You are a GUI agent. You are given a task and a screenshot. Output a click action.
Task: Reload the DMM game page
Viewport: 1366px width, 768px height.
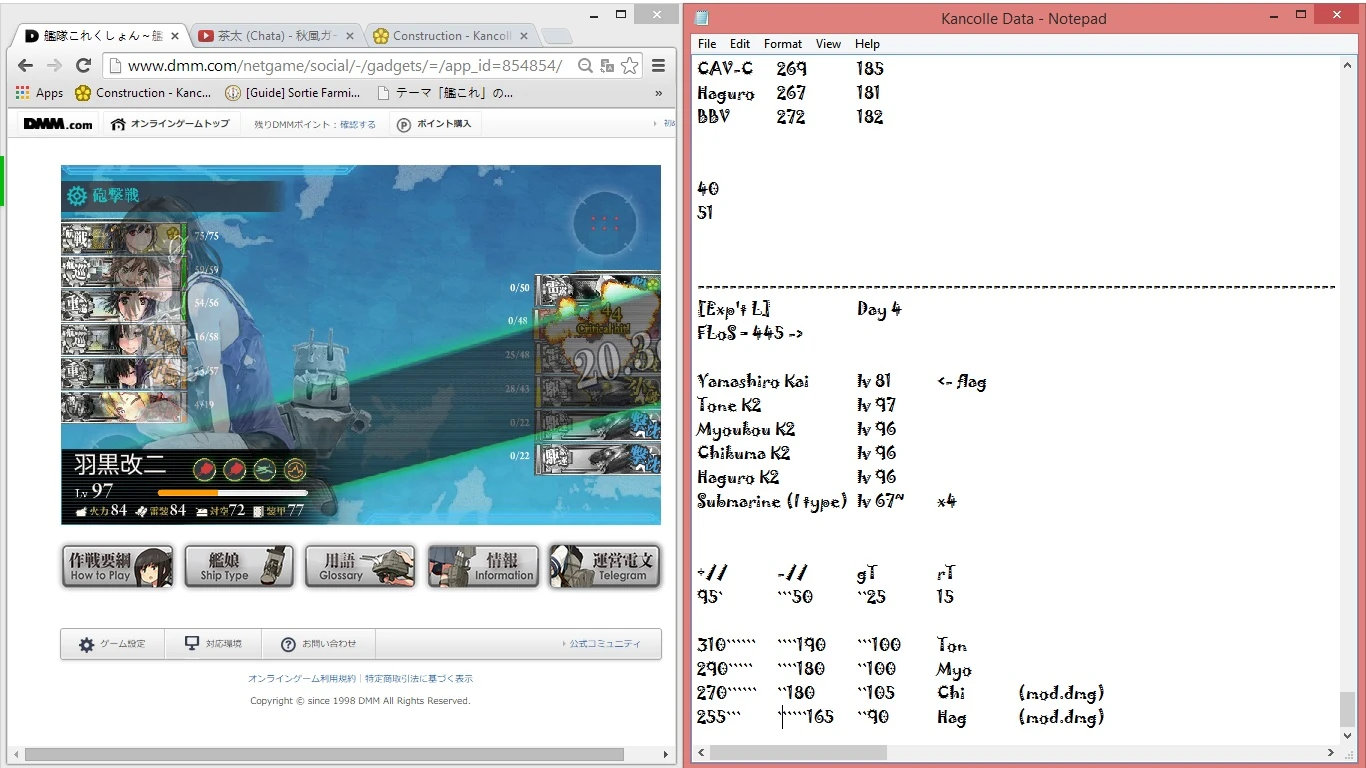84,66
